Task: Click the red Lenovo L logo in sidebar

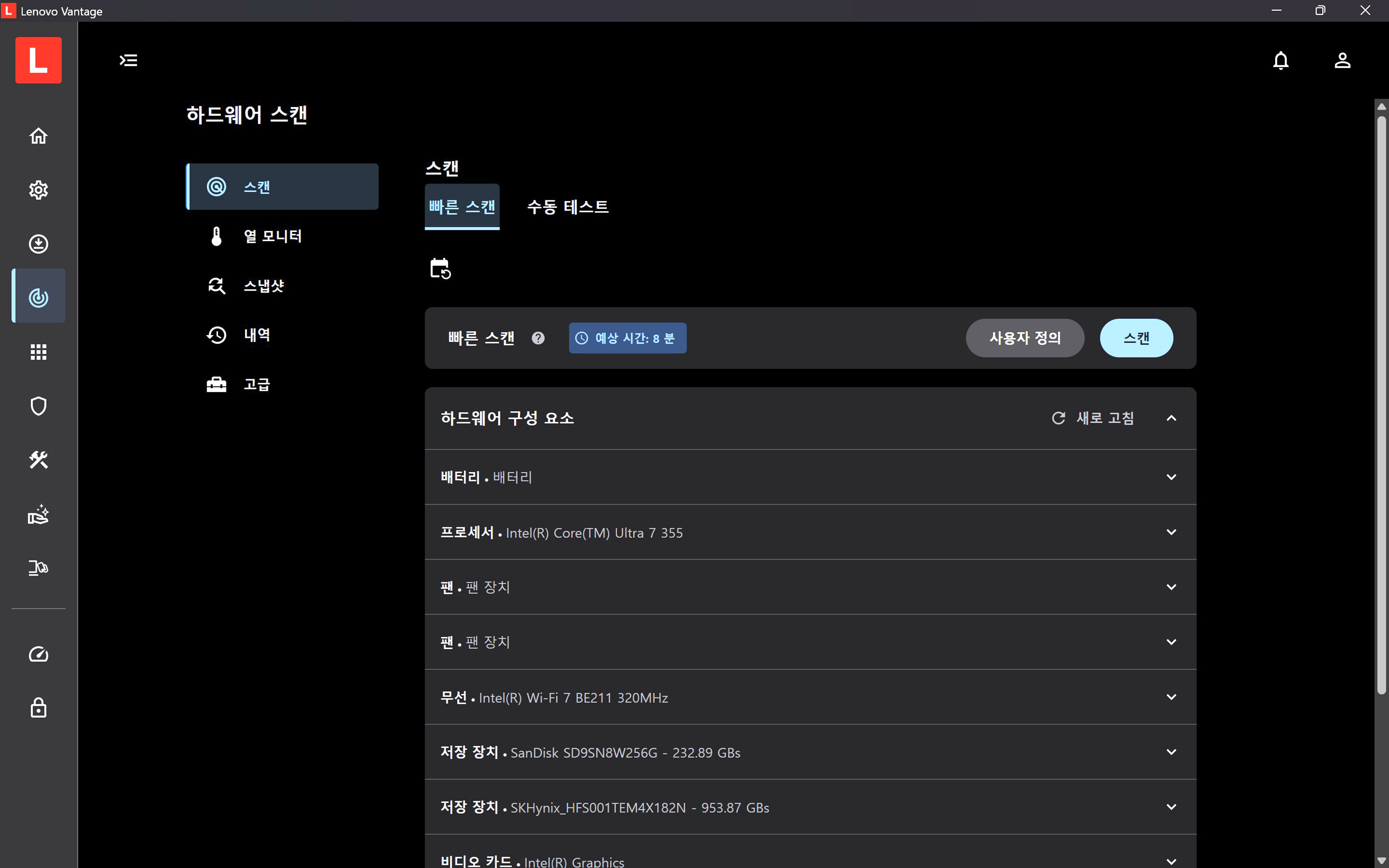Action: point(38,60)
